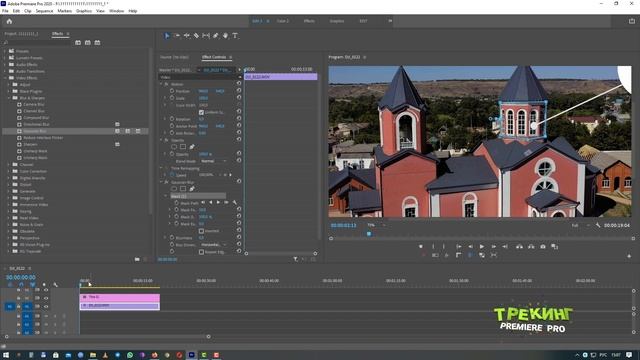
Task: Select the Selection tool in the toolbar
Action: click(x=167, y=36)
